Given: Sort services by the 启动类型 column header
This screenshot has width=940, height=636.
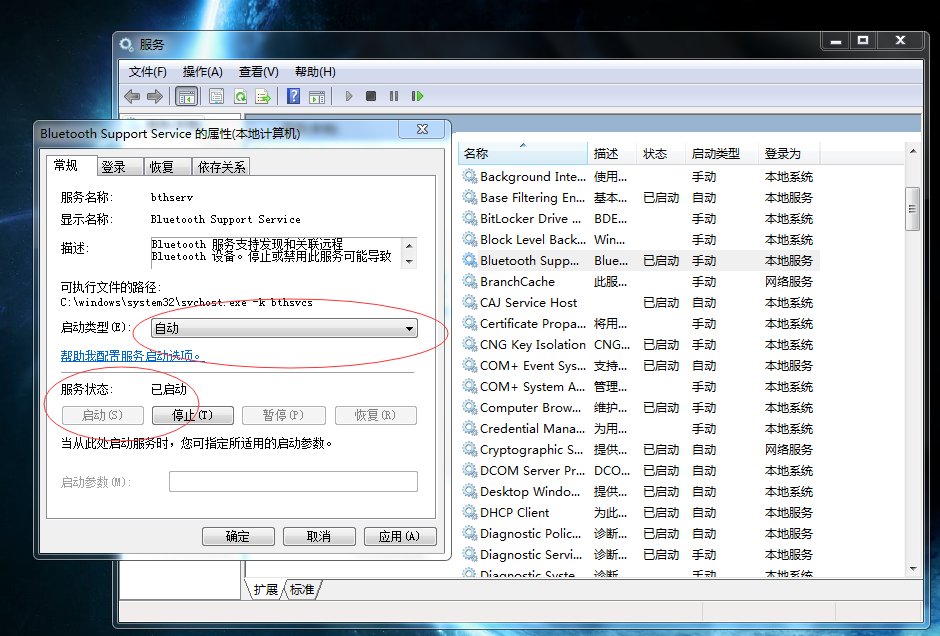Looking at the screenshot, I should [715, 153].
